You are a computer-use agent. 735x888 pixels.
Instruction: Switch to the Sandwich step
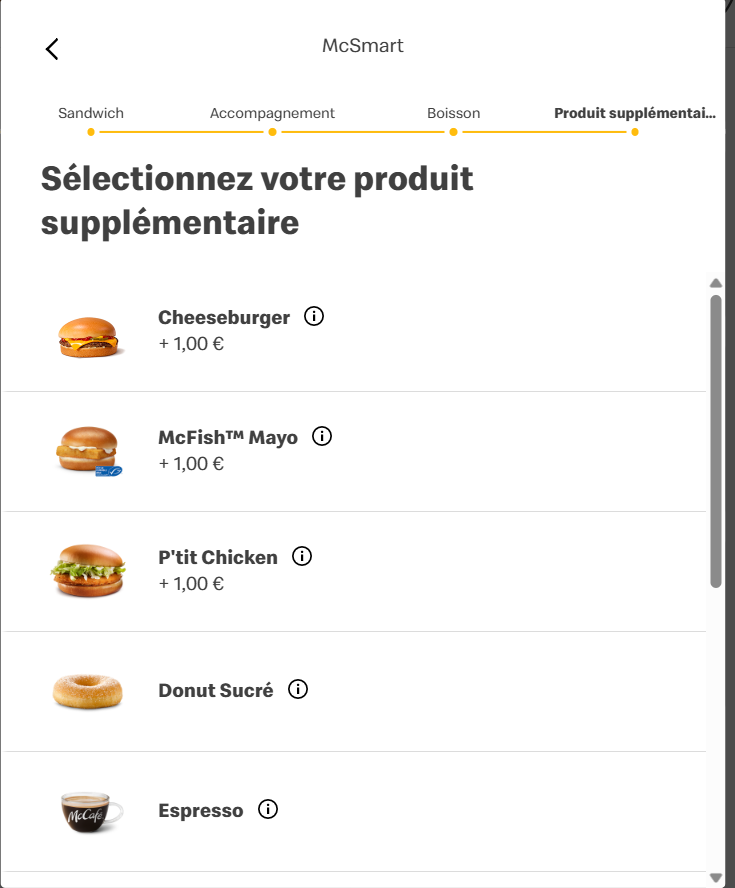point(91,114)
